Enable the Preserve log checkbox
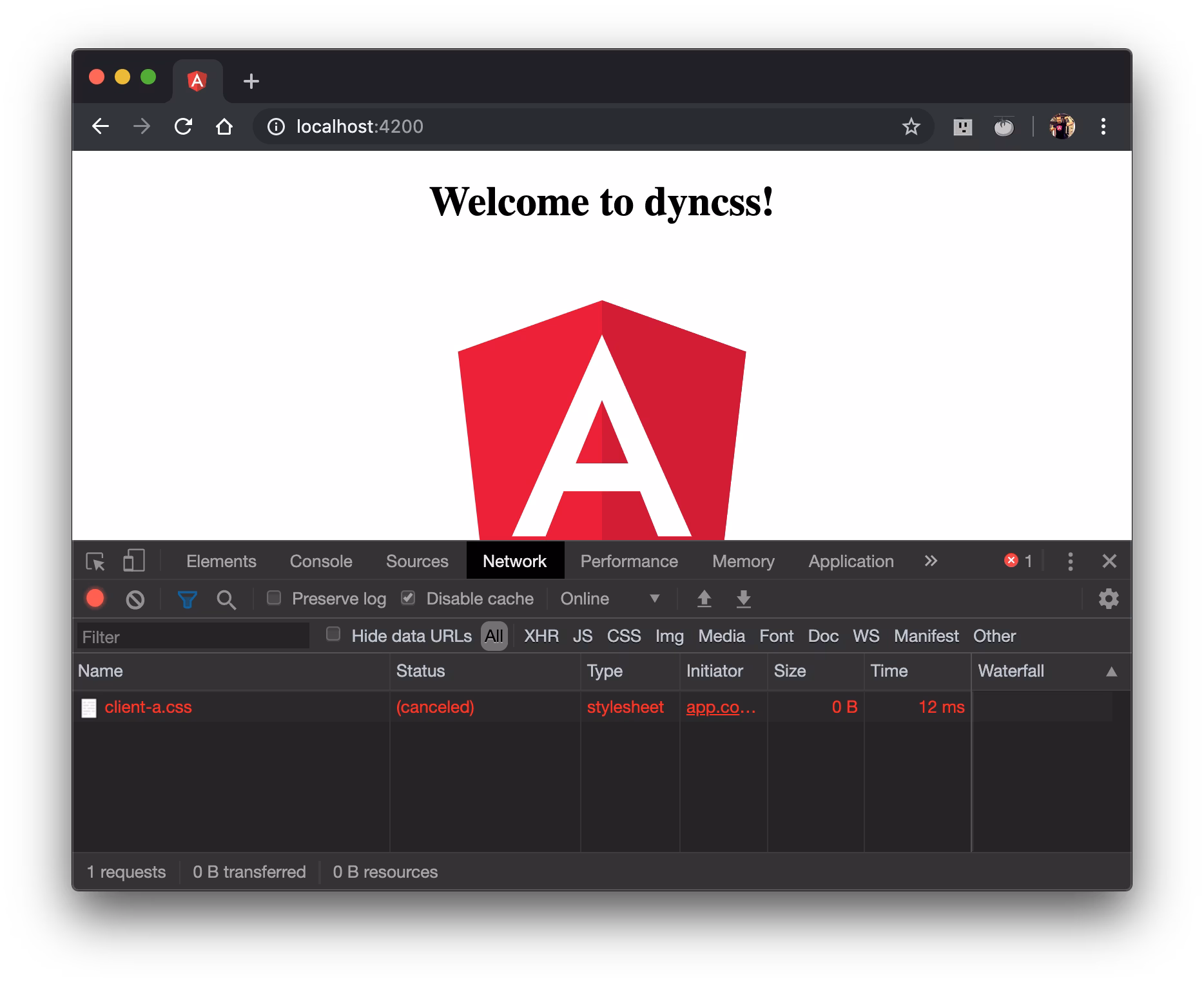 pyautogui.click(x=274, y=598)
